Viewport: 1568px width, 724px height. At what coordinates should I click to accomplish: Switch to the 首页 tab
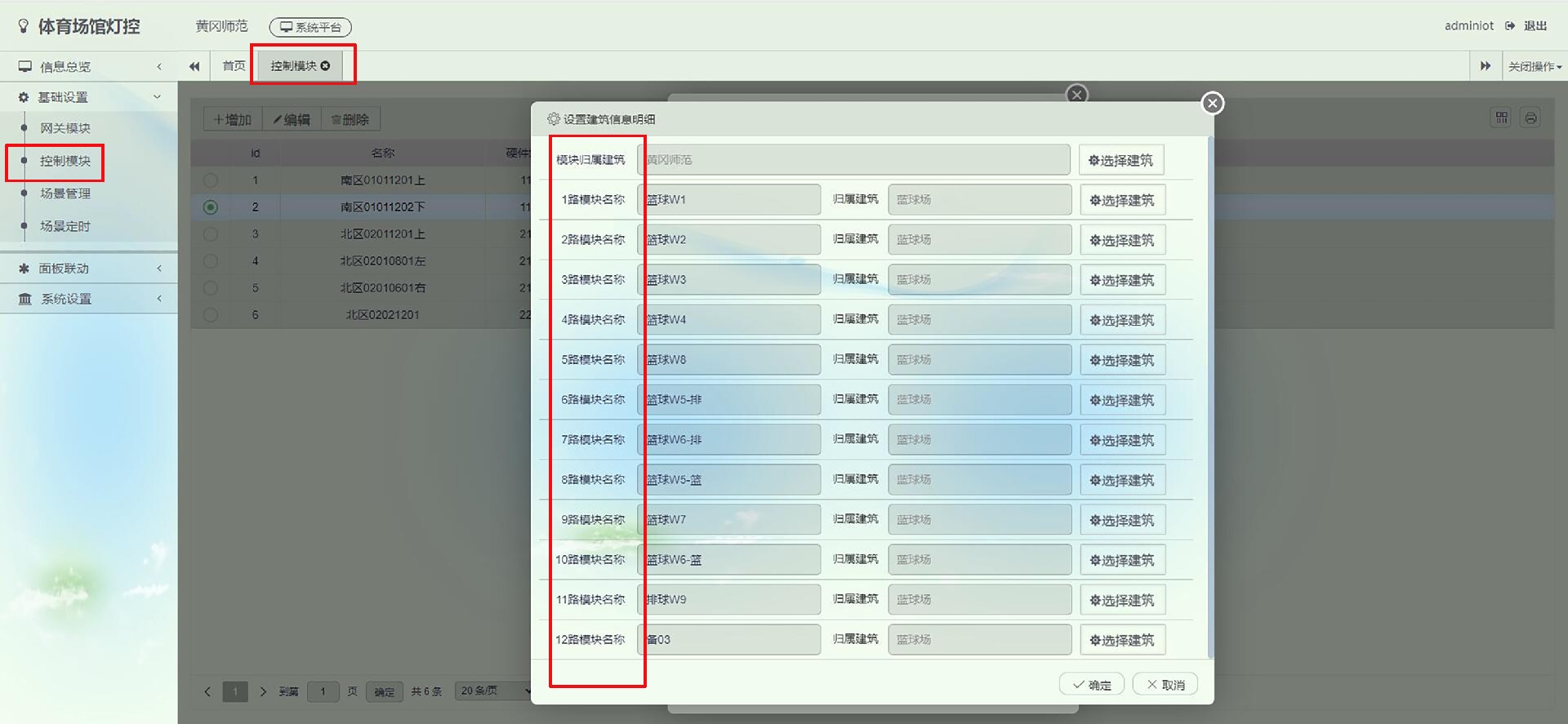point(234,66)
